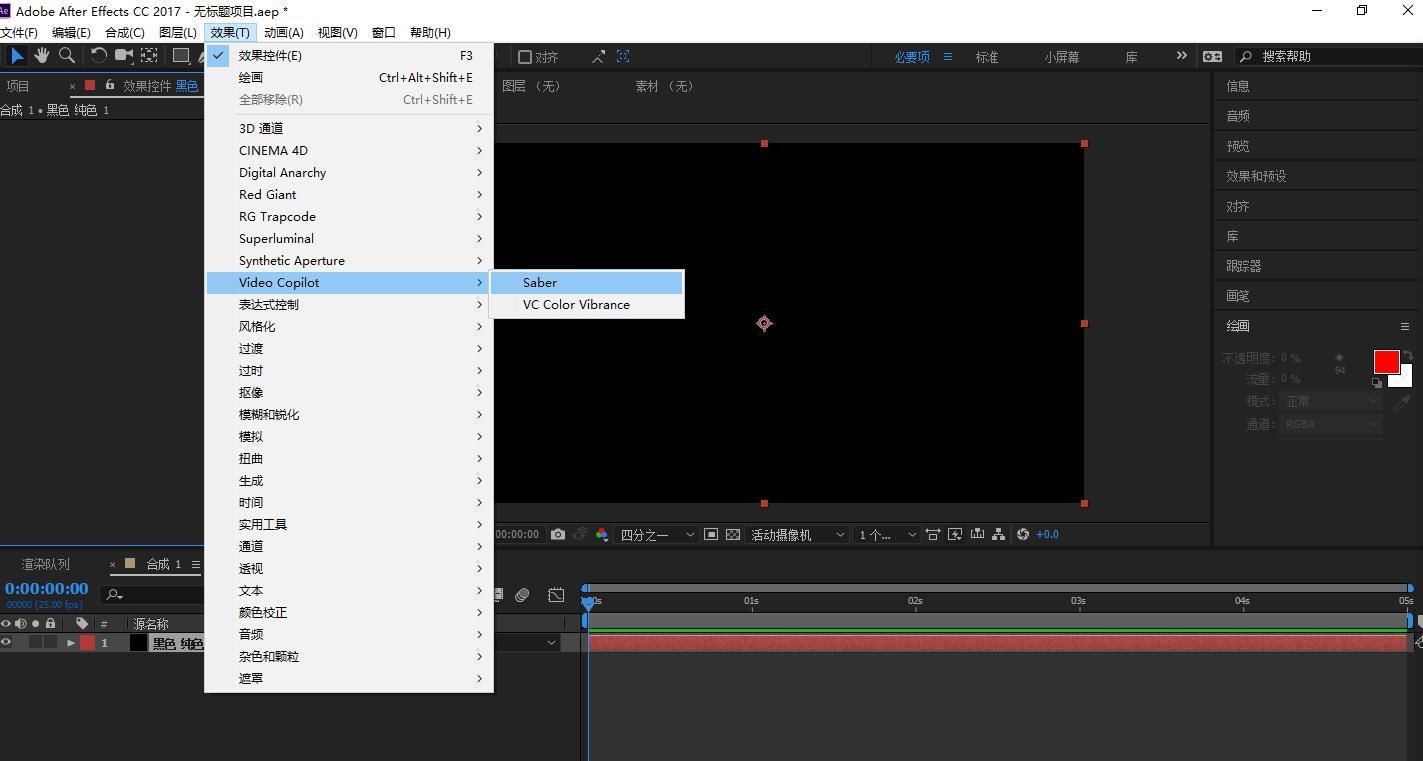Open the show channel RGB icon
Viewport: 1423px width, 761px height.
(x=602, y=535)
